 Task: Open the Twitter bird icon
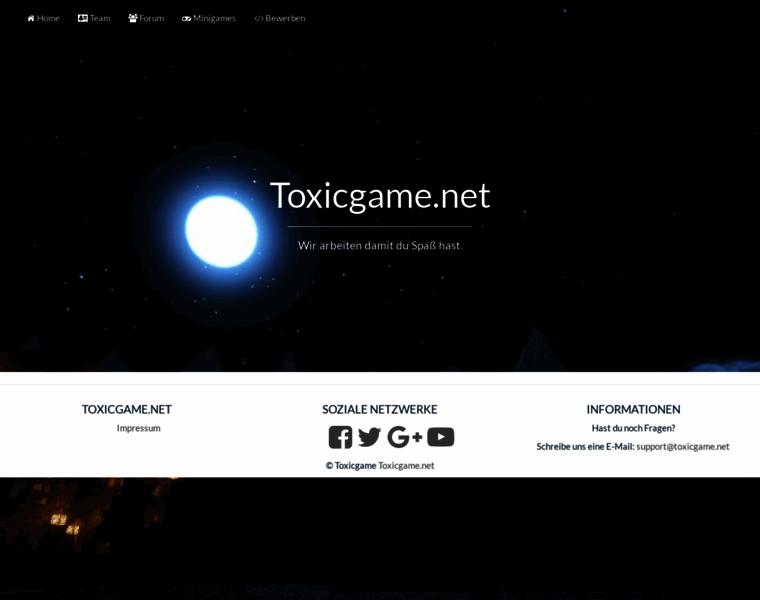pyautogui.click(x=369, y=437)
